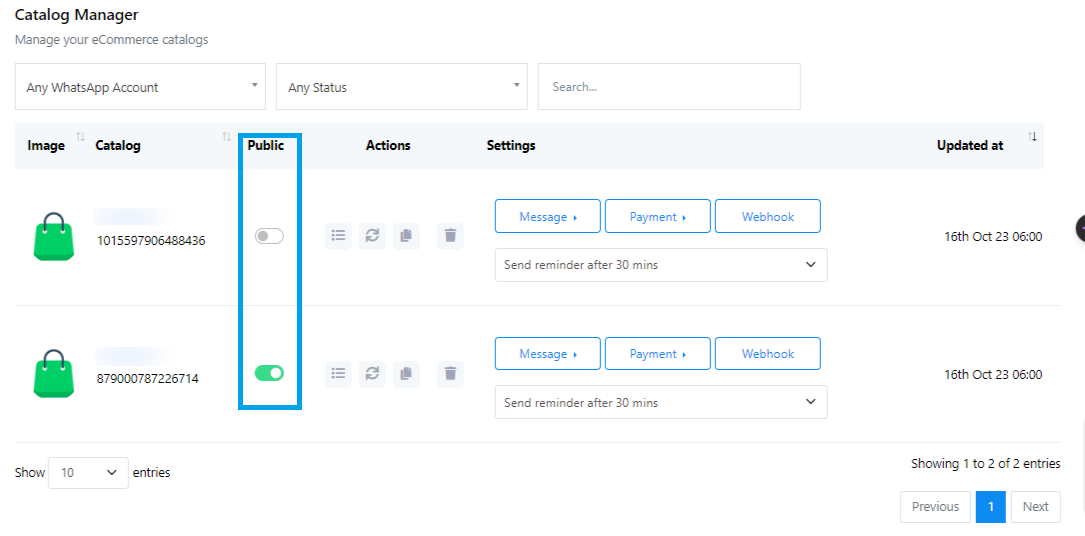The width and height of the screenshot is (1085, 536).
Task: Click list icon for catalog 1015597906488436
Action: [x=338, y=236]
